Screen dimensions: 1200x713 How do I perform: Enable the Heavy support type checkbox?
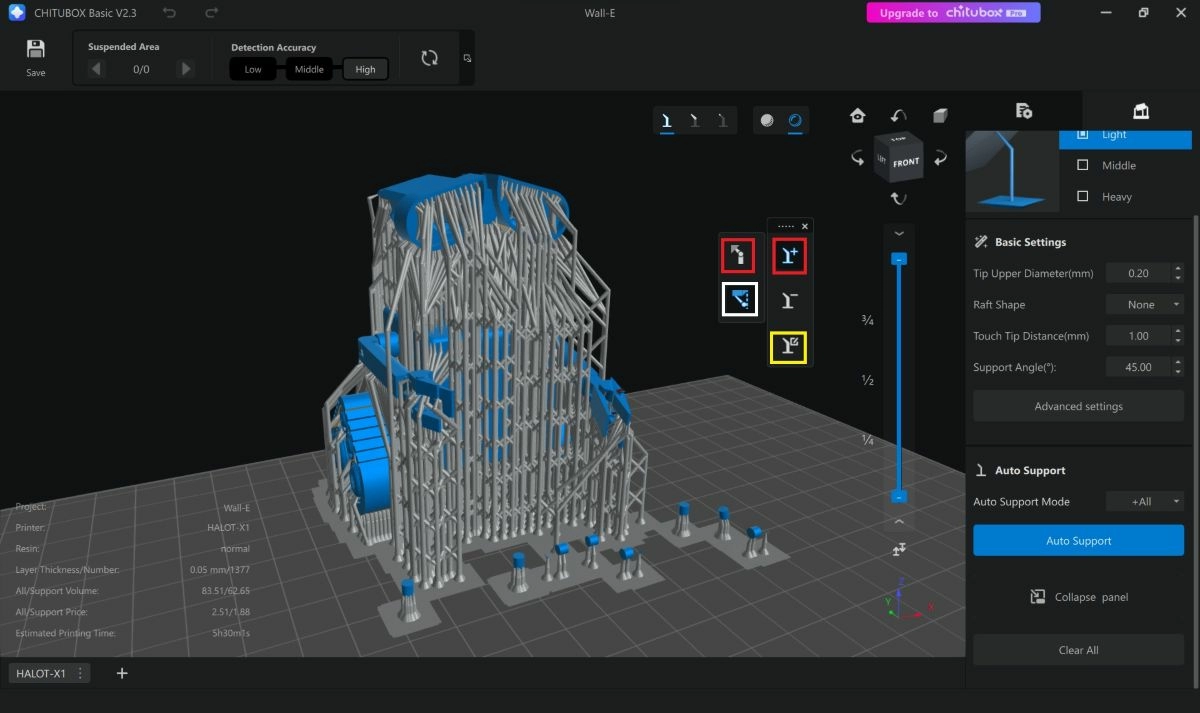click(1082, 197)
